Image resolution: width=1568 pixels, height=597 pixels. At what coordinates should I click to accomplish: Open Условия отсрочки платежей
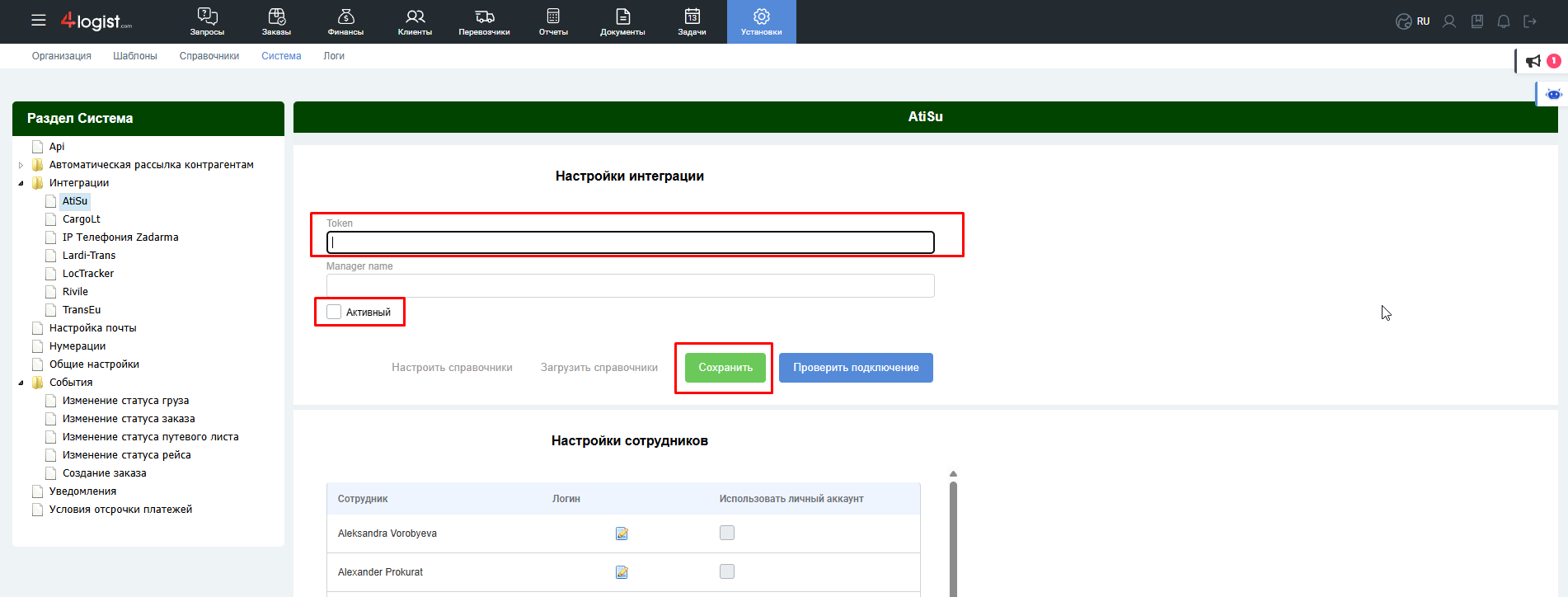(x=120, y=510)
